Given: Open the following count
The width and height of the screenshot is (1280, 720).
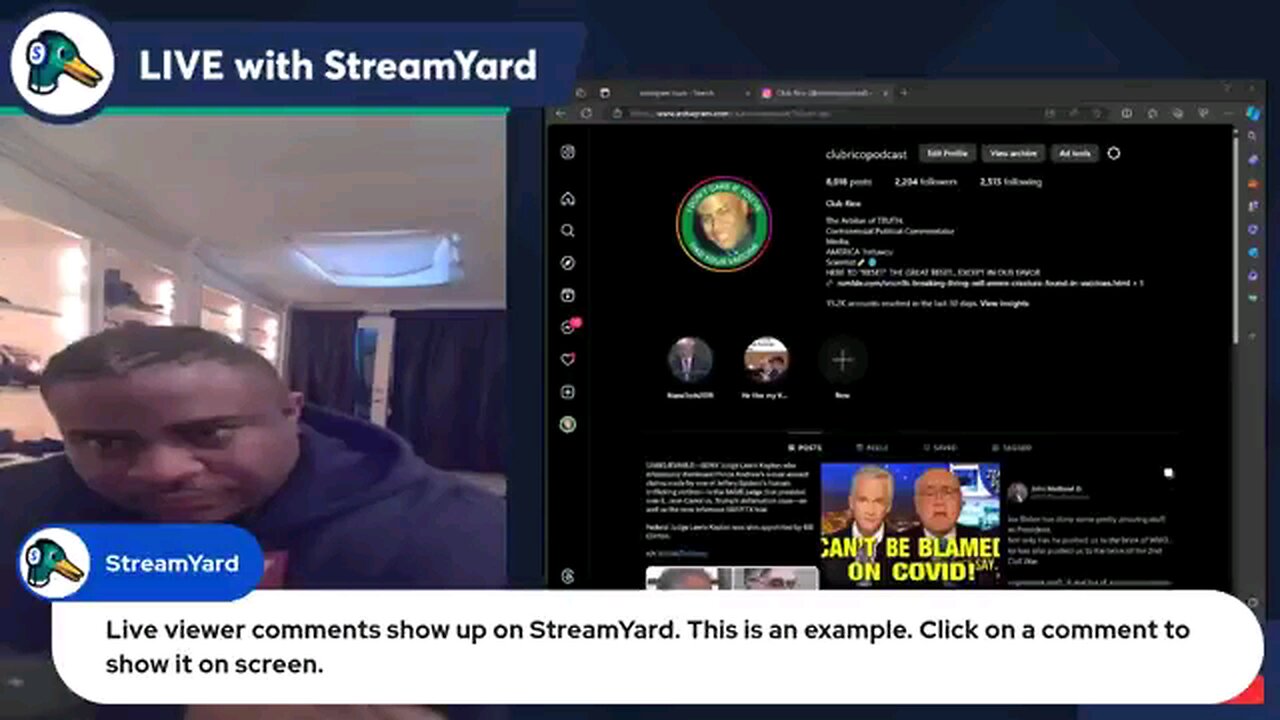Looking at the screenshot, I should click(1011, 182).
